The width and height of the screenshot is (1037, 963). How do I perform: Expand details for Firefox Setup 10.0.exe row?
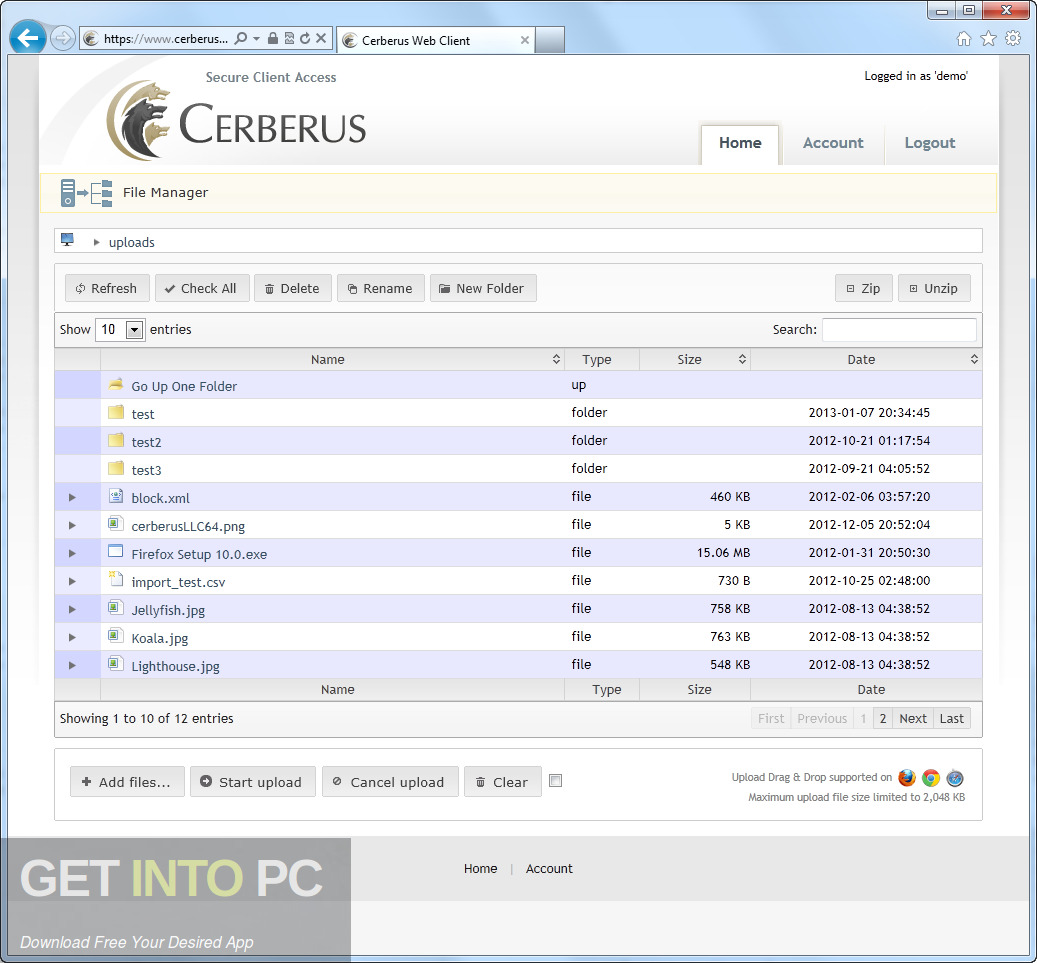[x=72, y=554]
